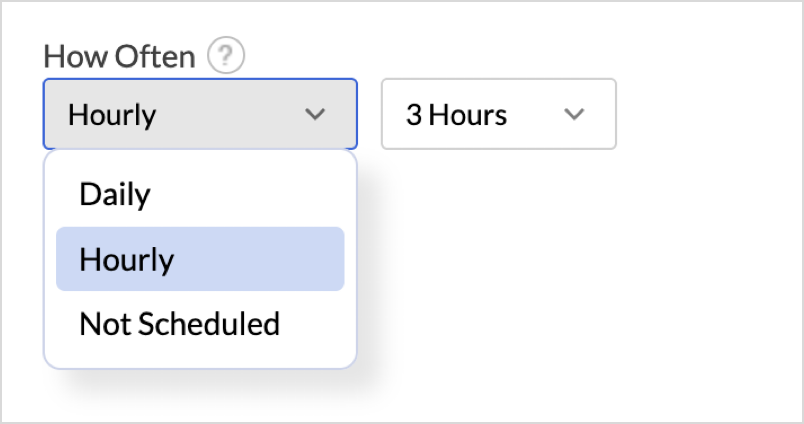Toggle the focused frequency combo box
804x424 pixels.
[200, 115]
